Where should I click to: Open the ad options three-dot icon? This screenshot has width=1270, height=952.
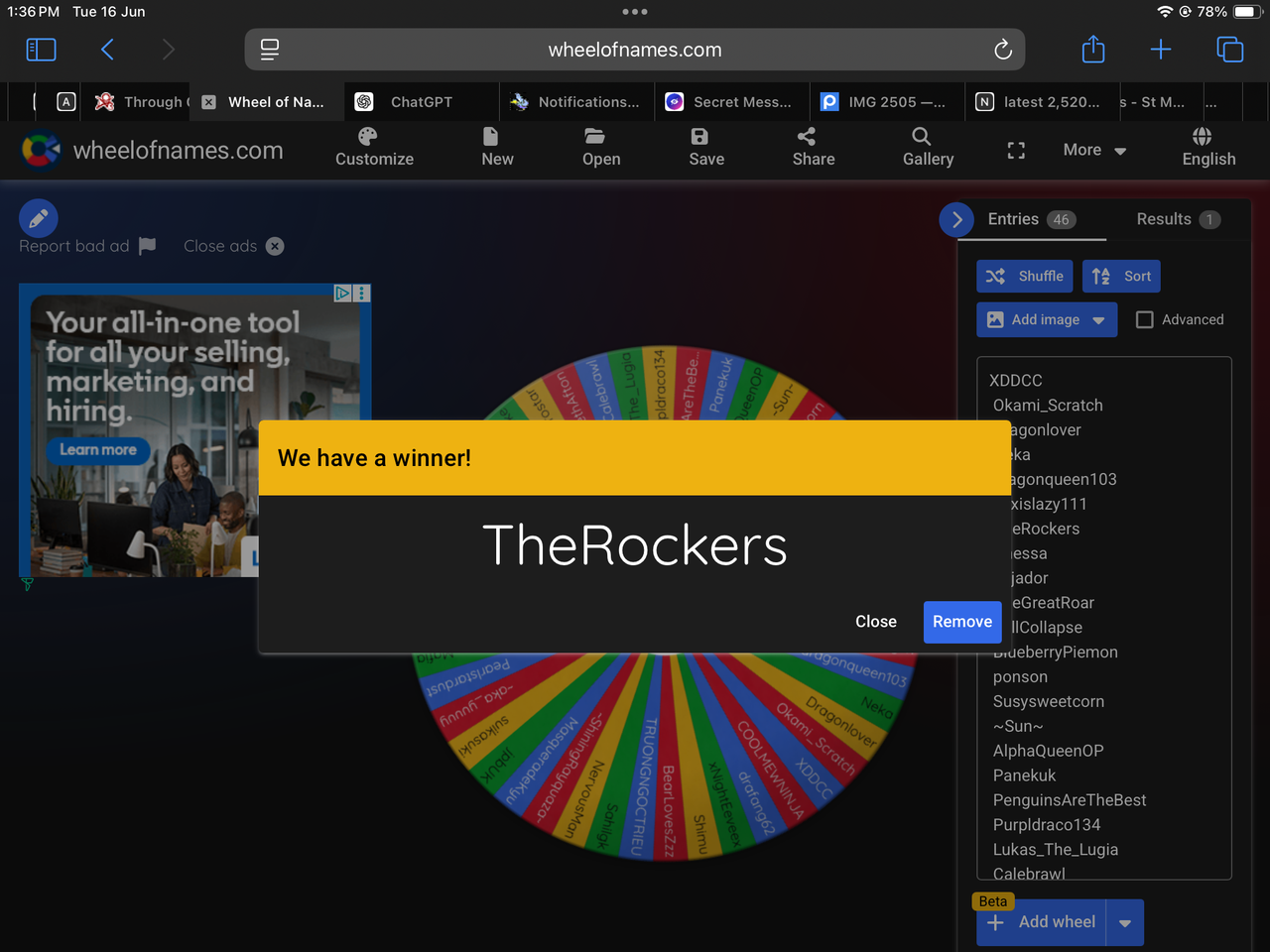(362, 293)
